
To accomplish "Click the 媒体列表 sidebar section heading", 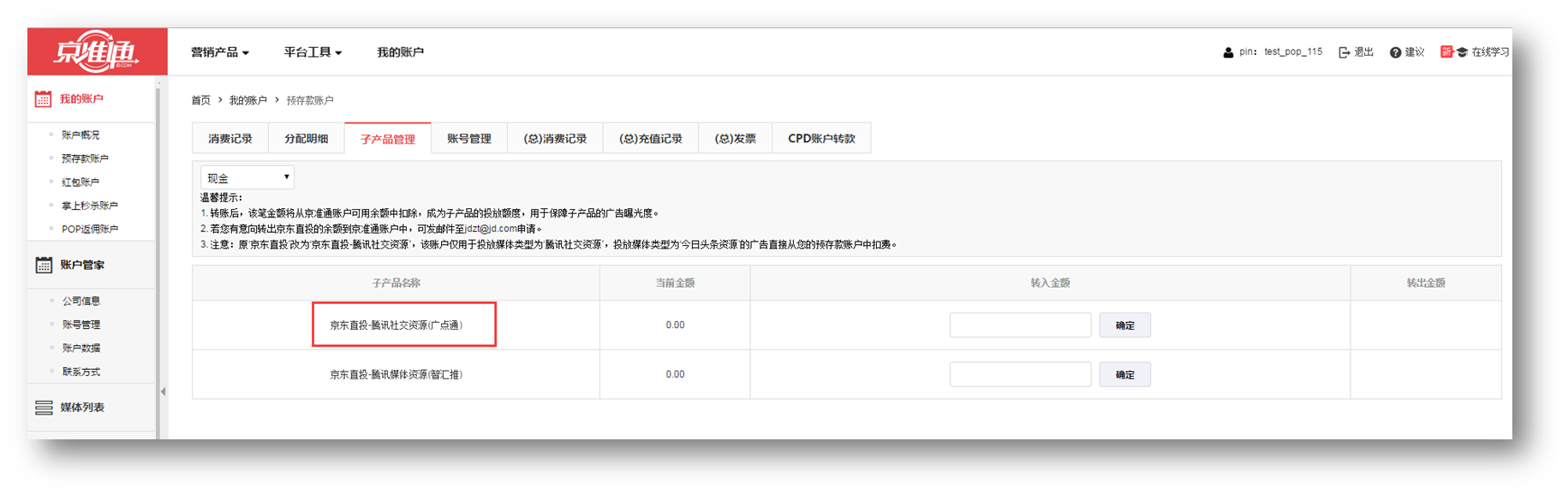I will coord(82,408).
